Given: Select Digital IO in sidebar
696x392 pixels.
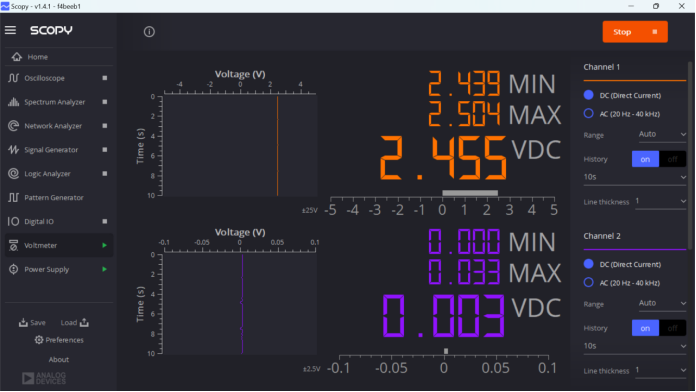Looking at the screenshot, I should pos(59,222).
